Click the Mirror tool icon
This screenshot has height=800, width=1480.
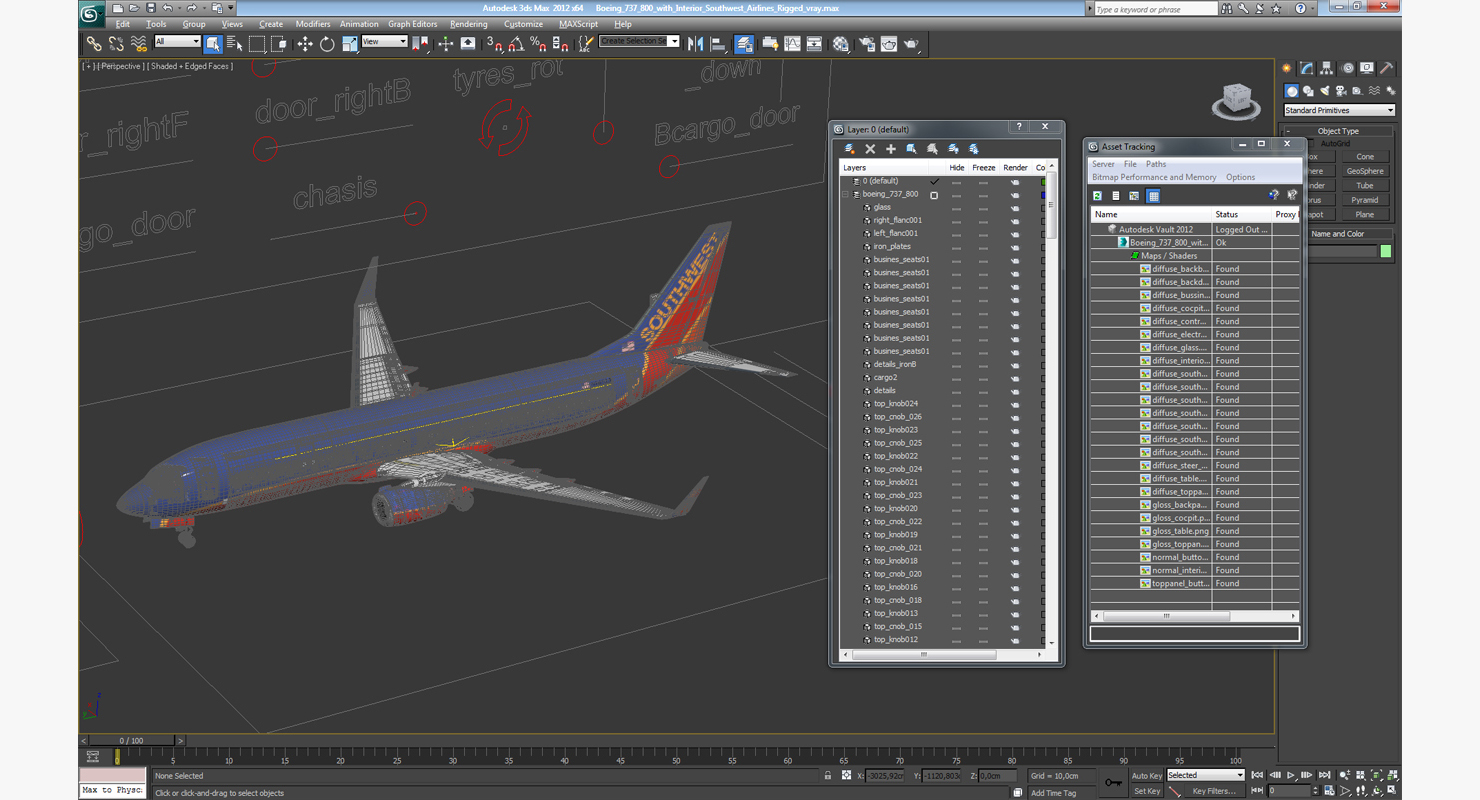(695, 44)
